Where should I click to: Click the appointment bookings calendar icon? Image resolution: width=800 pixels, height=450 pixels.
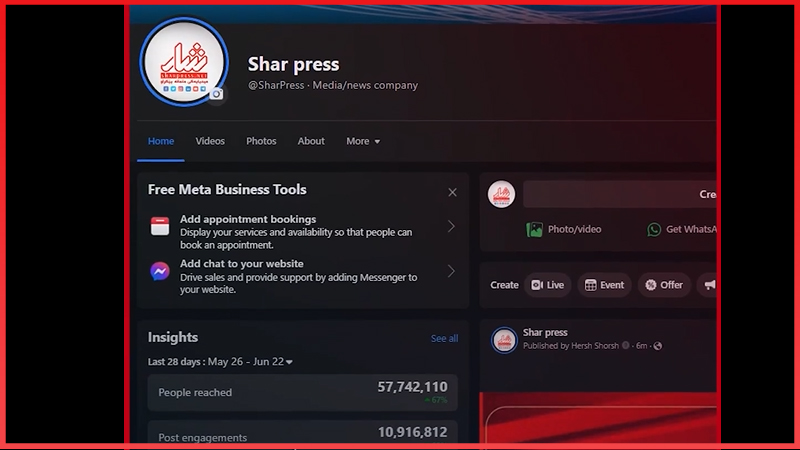coord(160,226)
